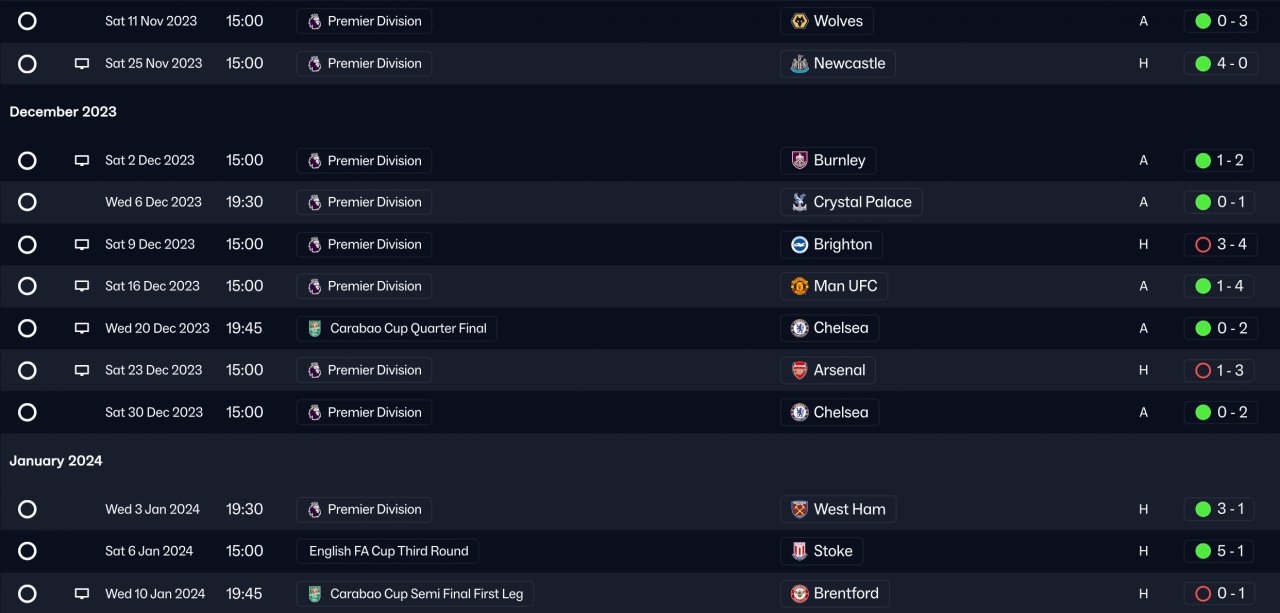Click the Stoke club crest icon

(799, 551)
